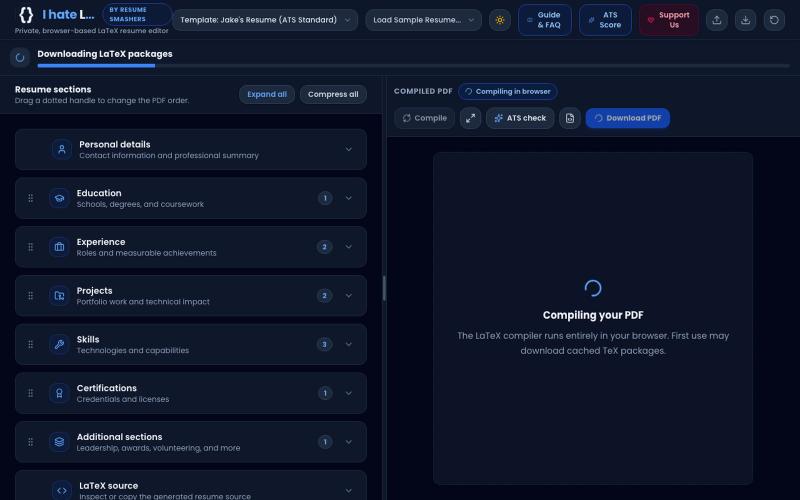
Task: Click the Skills drag handle
Action: coord(31,344)
